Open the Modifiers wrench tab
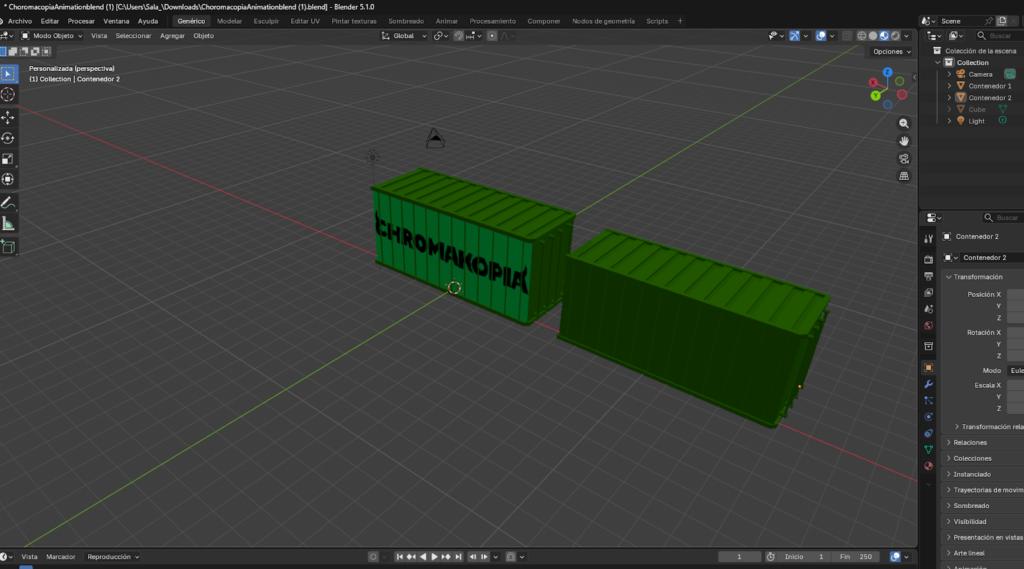This screenshot has width=1024, height=569. click(928, 384)
